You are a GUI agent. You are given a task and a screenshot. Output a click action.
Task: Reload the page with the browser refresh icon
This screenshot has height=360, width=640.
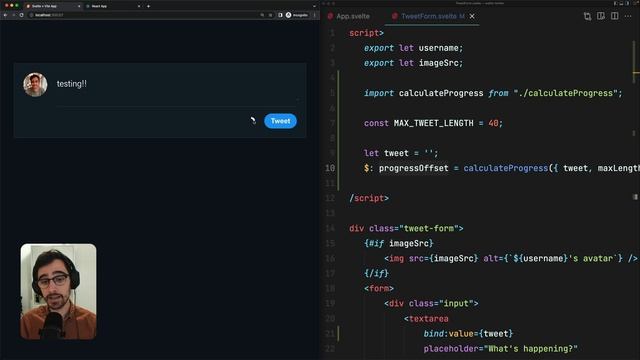click(x=22, y=15)
